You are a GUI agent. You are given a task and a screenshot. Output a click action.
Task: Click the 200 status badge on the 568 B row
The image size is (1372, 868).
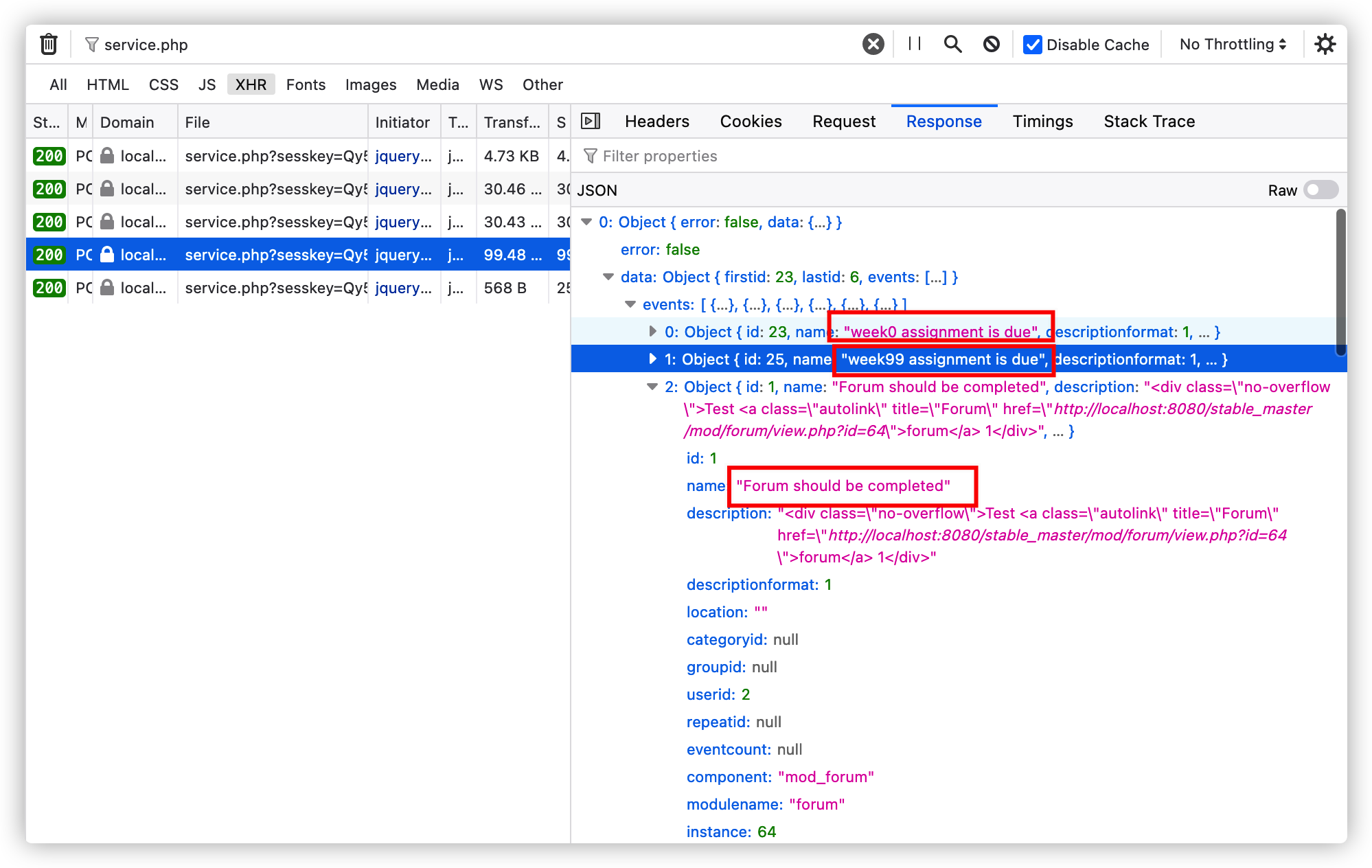(49, 288)
